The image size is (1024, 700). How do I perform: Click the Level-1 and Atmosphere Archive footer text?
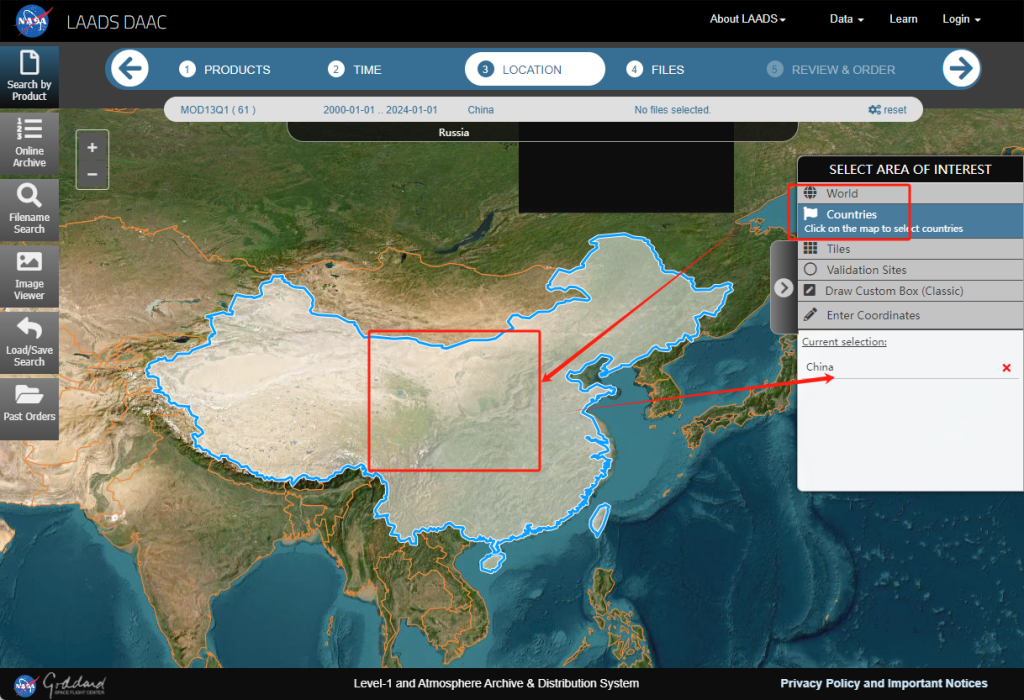coord(496,683)
